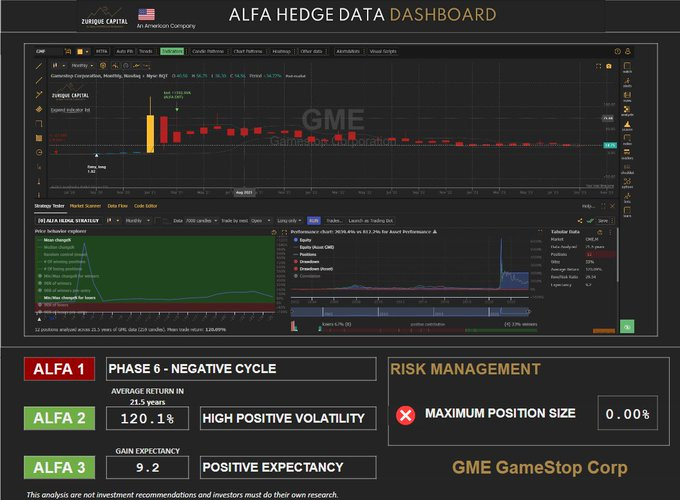The height and width of the screenshot is (500, 680).
Task: Open the links panel in right sidebar
Action: pyautogui.click(x=627, y=198)
